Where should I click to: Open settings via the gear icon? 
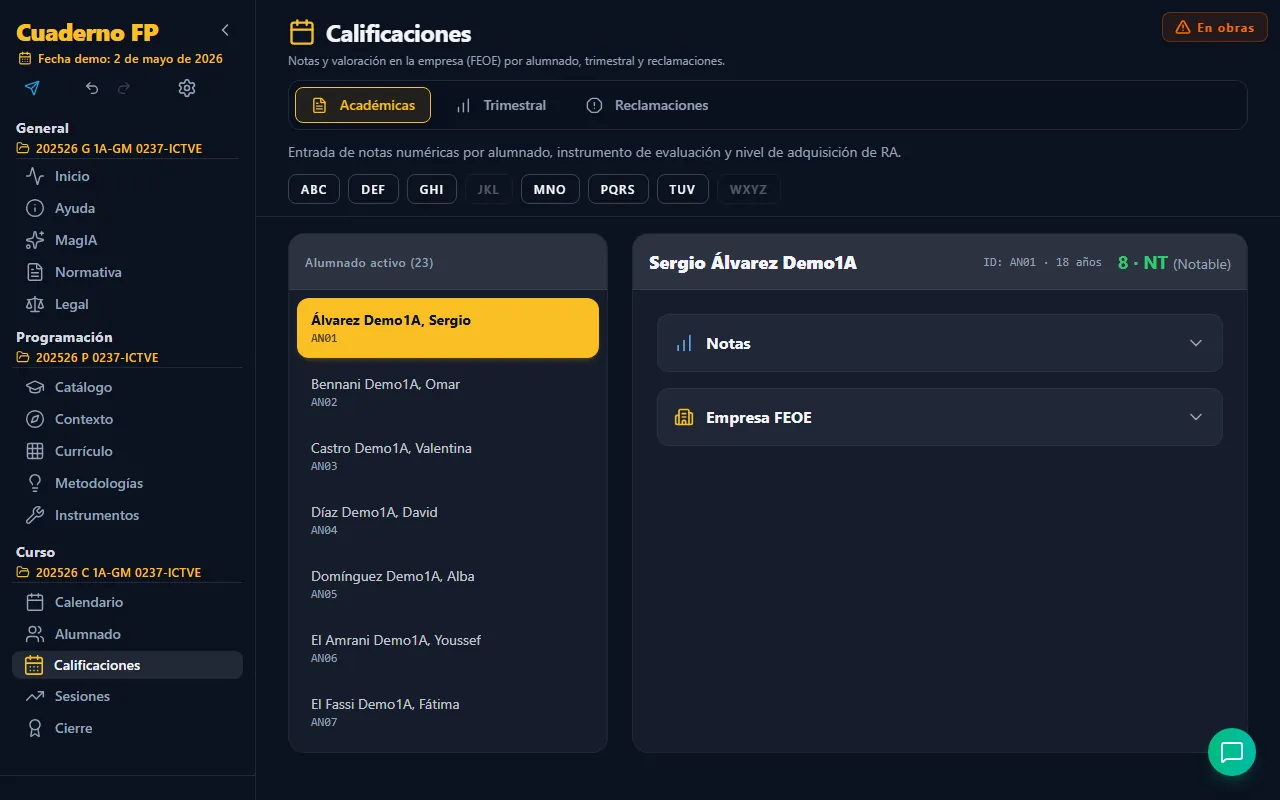[x=187, y=88]
